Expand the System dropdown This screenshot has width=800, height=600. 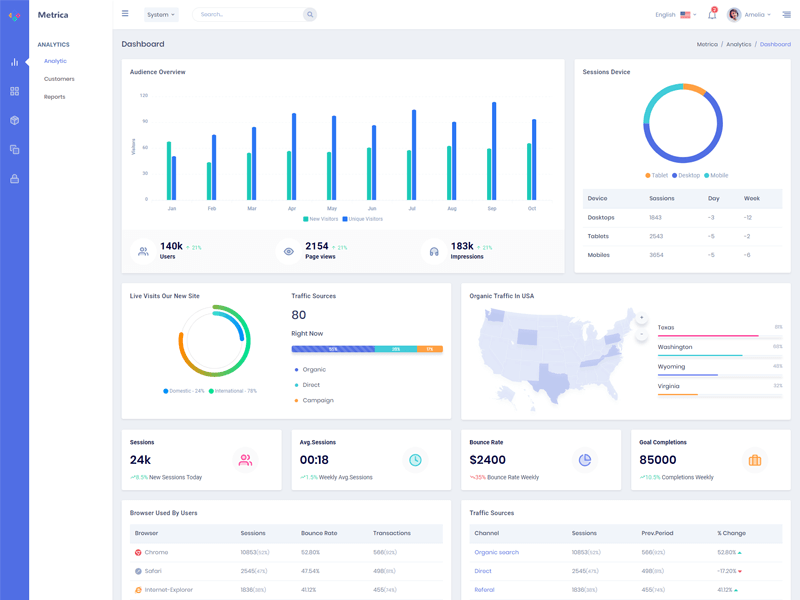pyautogui.click(x=161, y=14)
